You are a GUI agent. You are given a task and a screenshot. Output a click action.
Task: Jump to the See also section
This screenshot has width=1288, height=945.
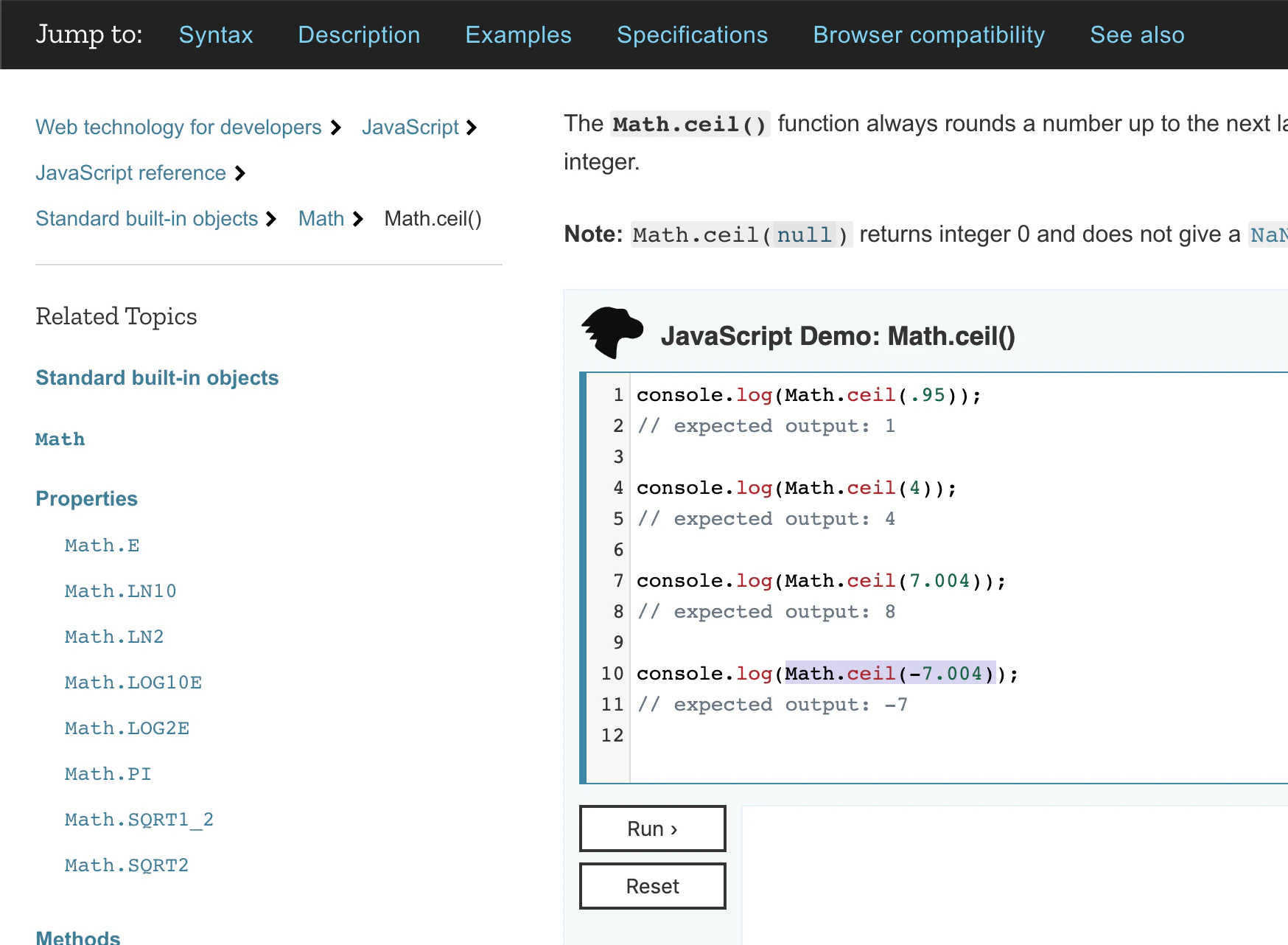coord(1137,35)
